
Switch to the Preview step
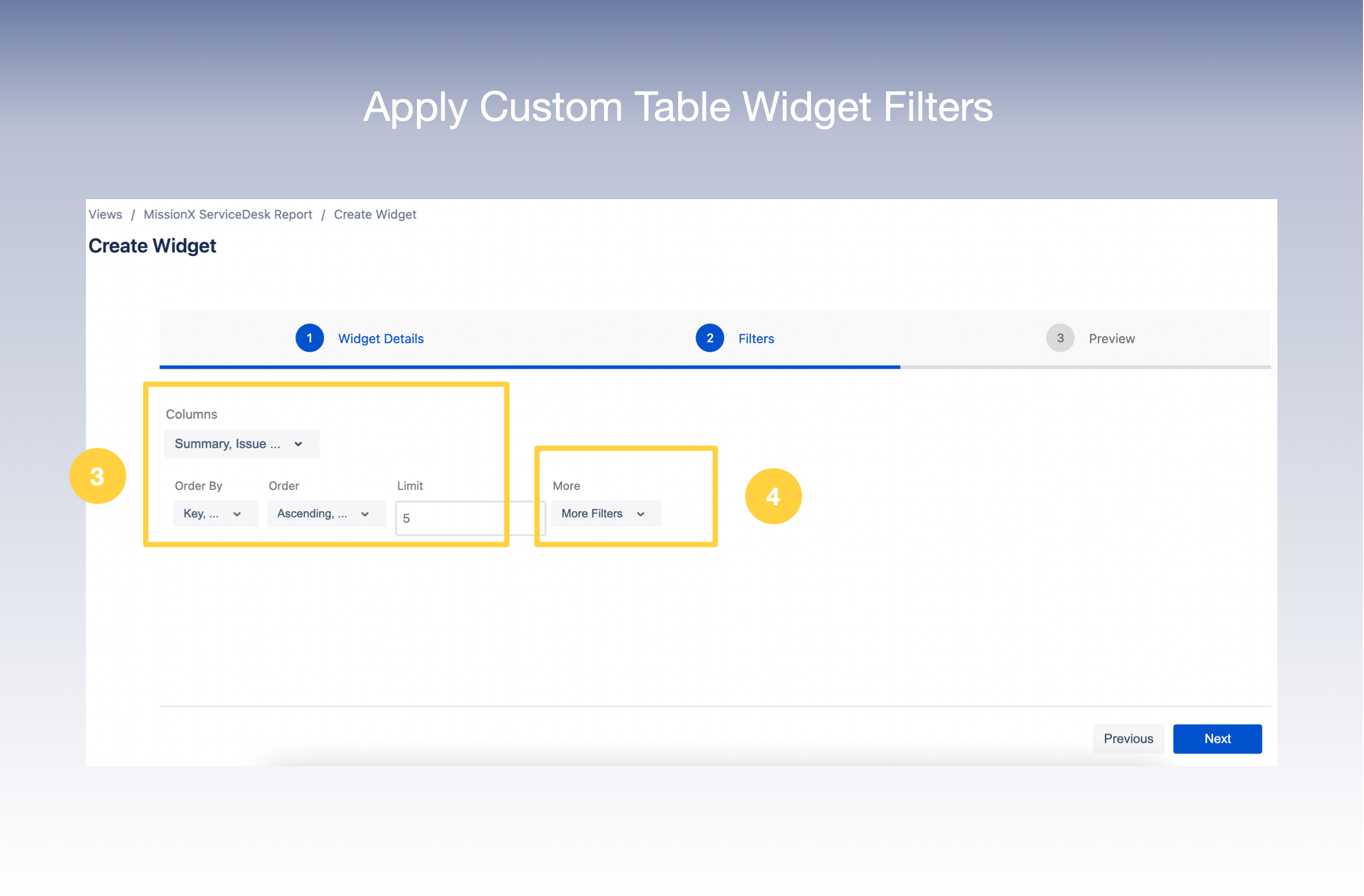pos(1111,338)
